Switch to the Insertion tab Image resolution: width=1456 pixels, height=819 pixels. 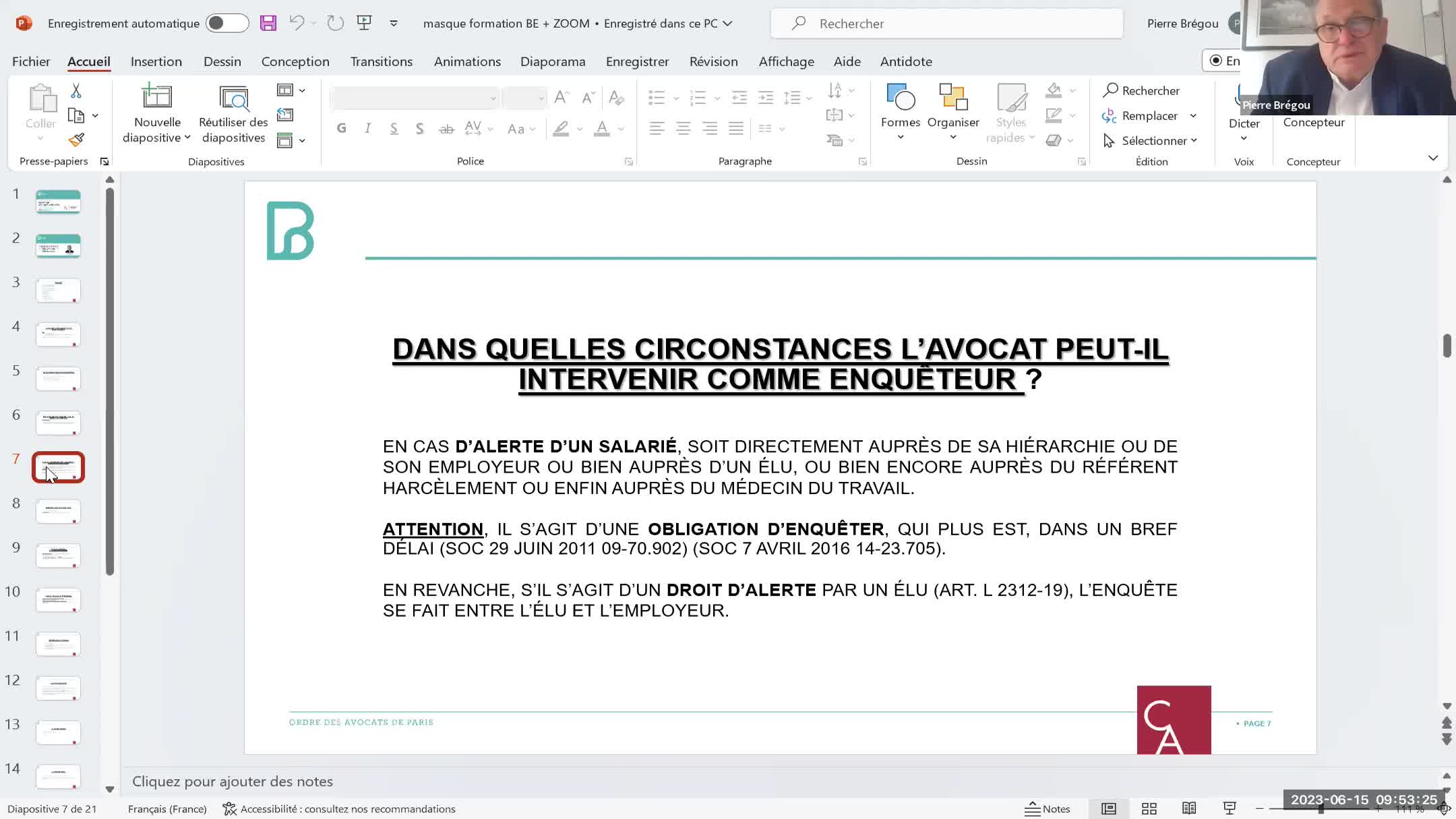[x=156, y=61]
